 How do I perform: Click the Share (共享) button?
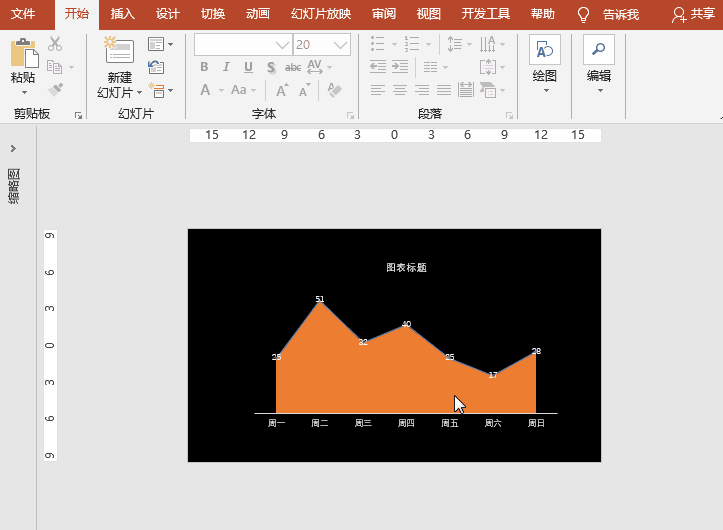[x=693, y=14]
